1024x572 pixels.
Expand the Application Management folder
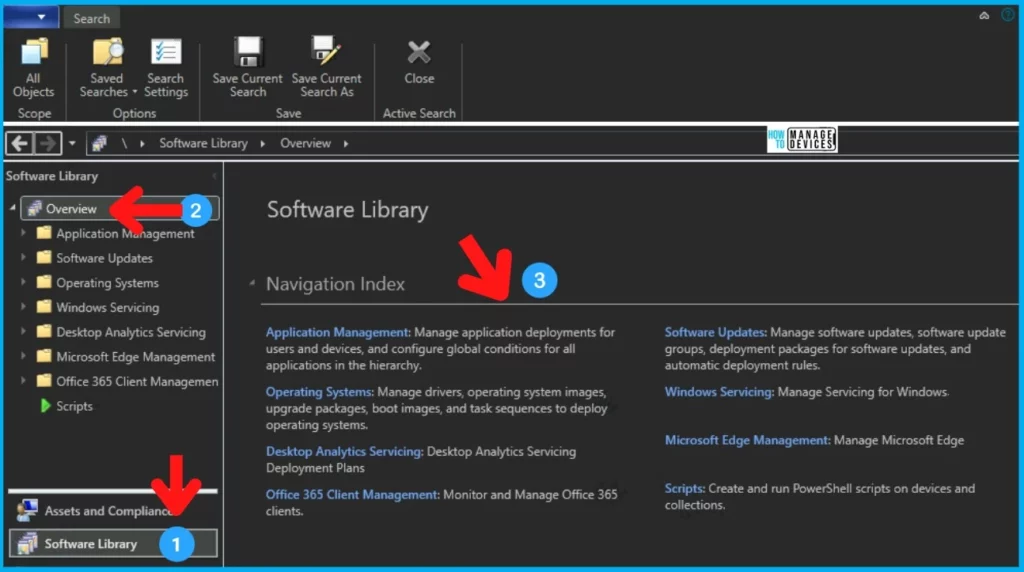point(23,232)
